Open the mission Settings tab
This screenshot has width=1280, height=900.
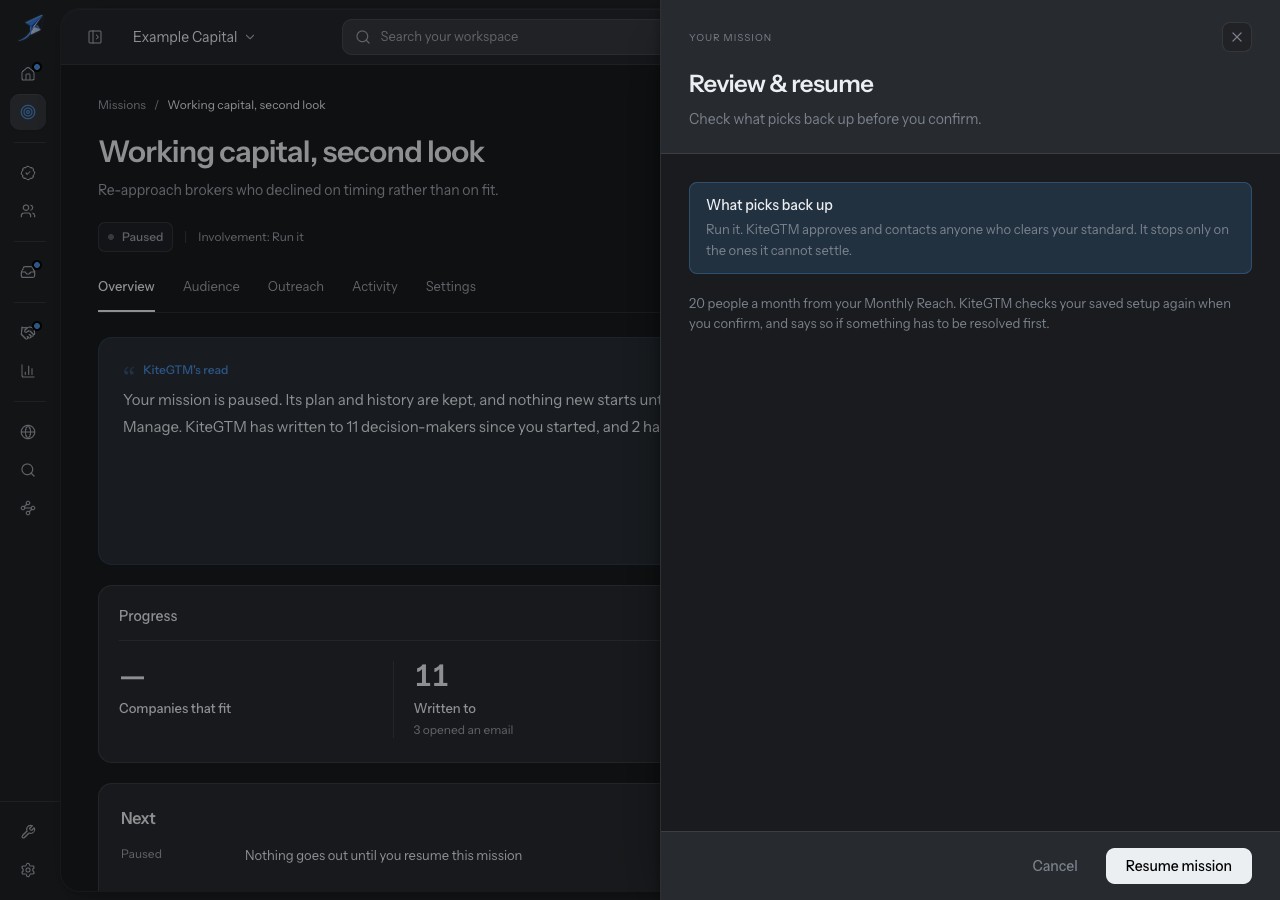tap(451, 286)
